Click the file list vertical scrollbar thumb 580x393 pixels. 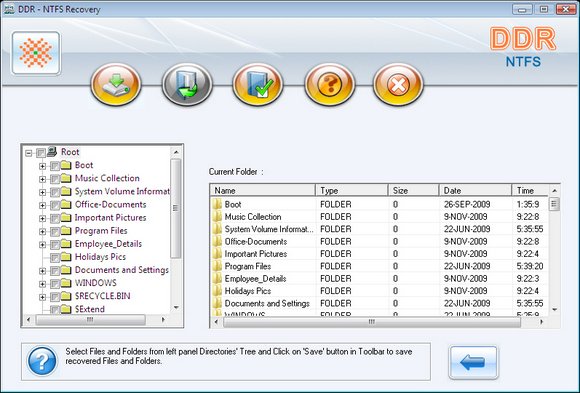554,204
